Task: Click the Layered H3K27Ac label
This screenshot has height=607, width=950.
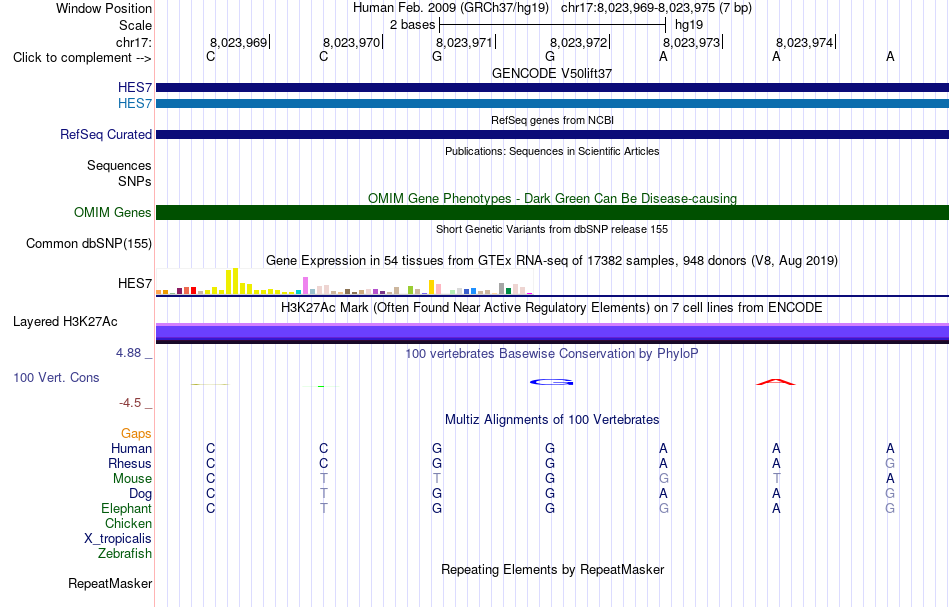Action: point(65,322)
